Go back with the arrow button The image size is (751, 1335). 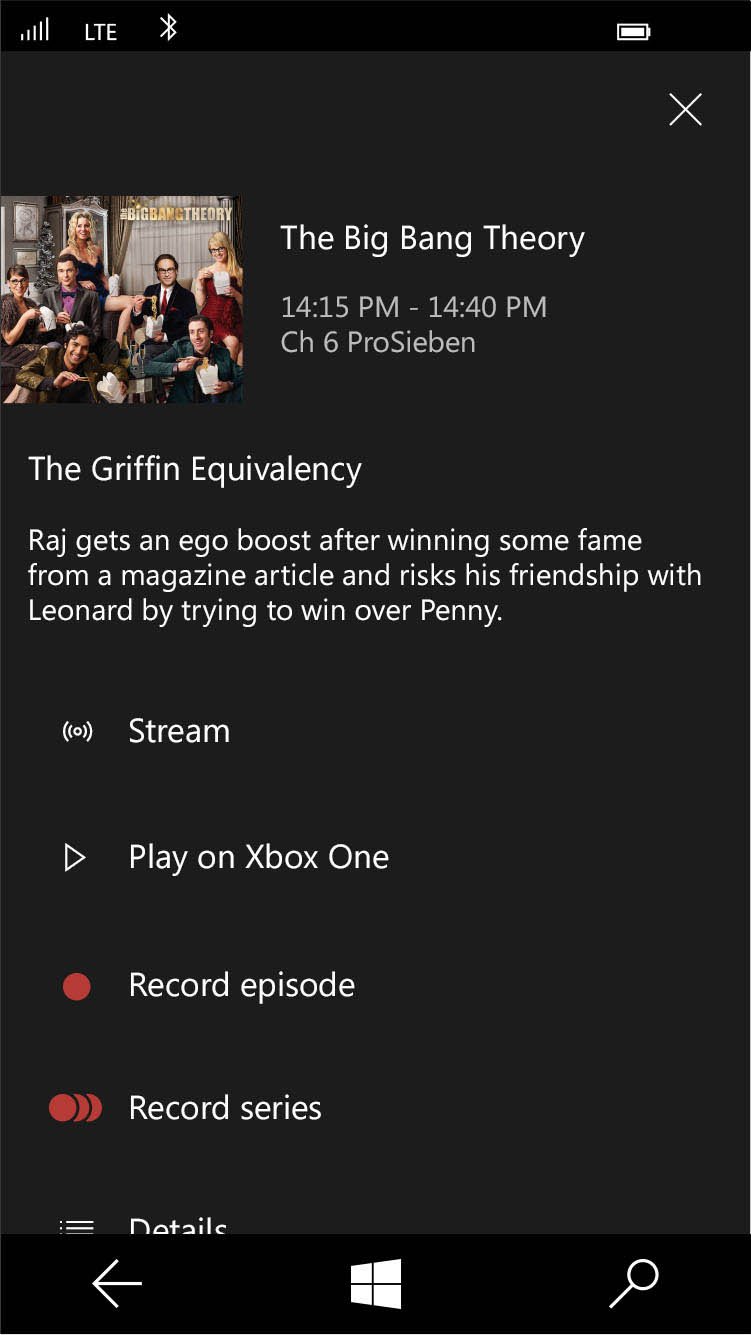[x=117, y=1283]
